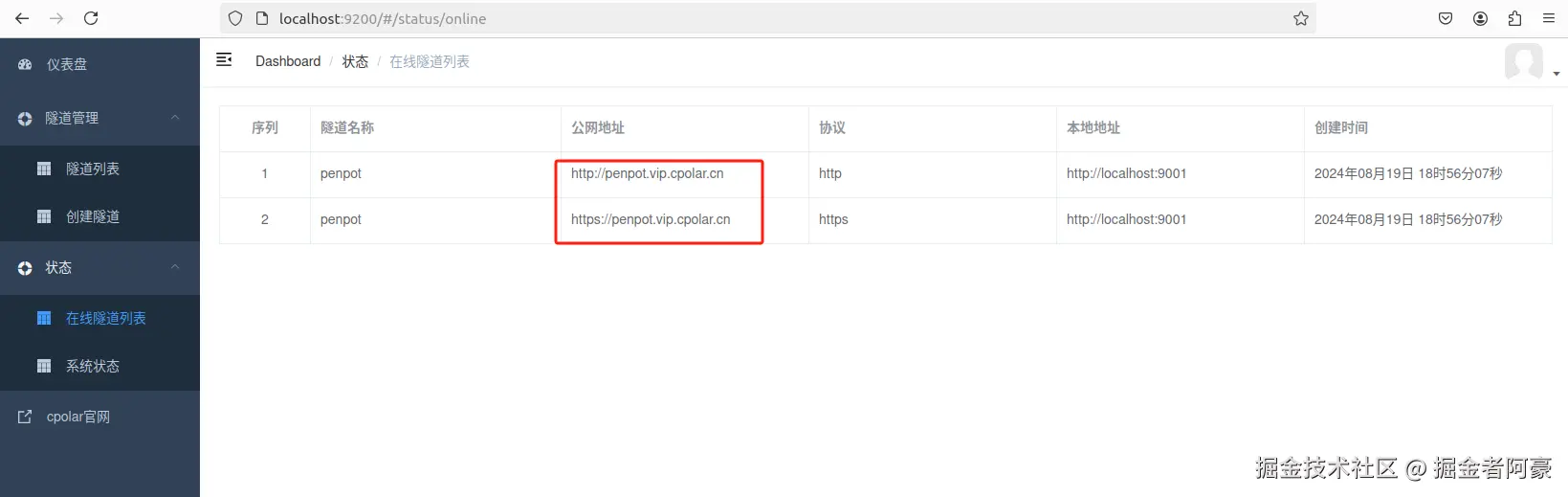Image resolution: width=1568 pixels, height=497 pixels.
Task: Click penpot name in row 2
Action: pos(341,219)
